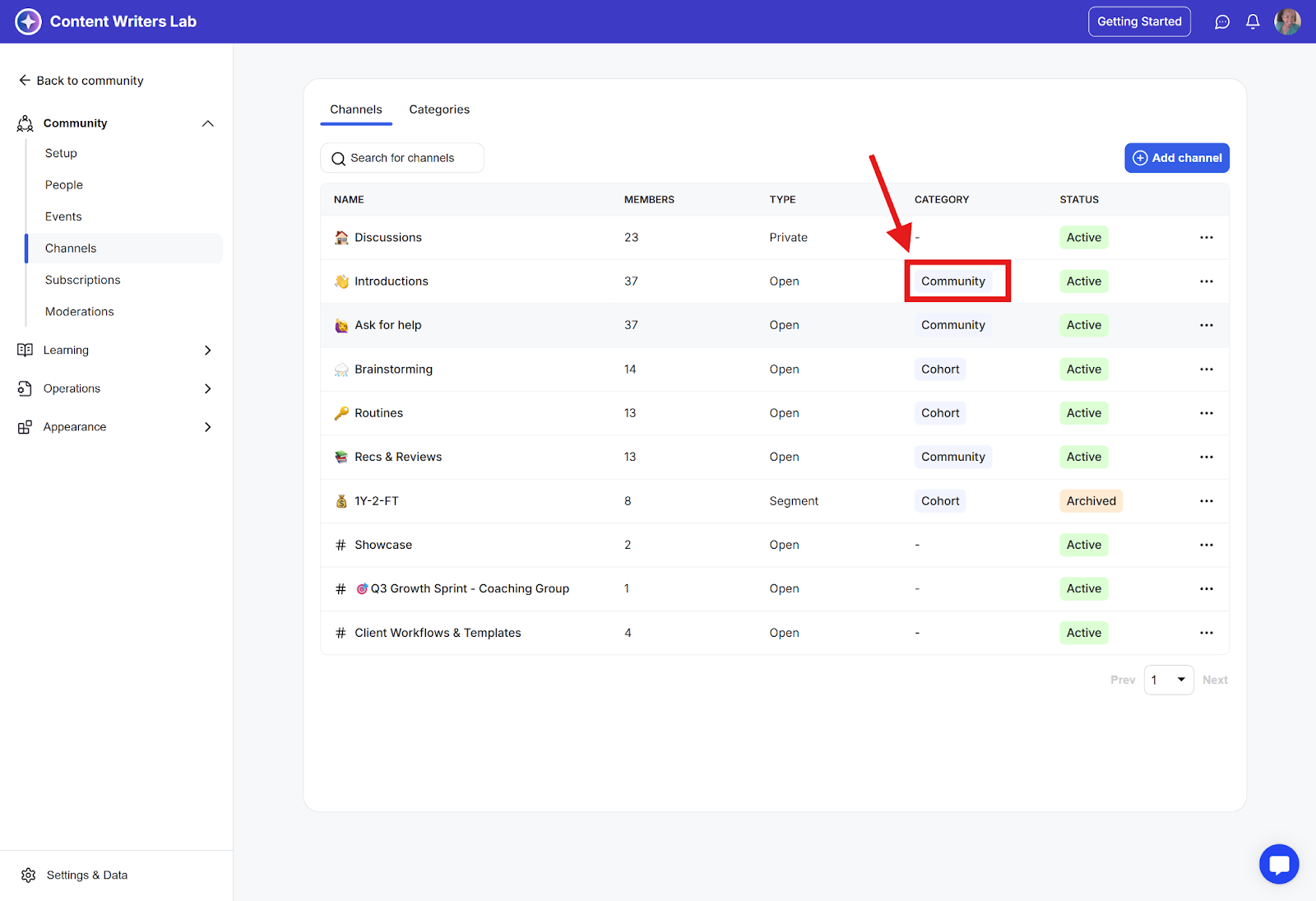Expand the Appearance sidebar section
Screen dimensions: 1316x901
pos(208,427)
